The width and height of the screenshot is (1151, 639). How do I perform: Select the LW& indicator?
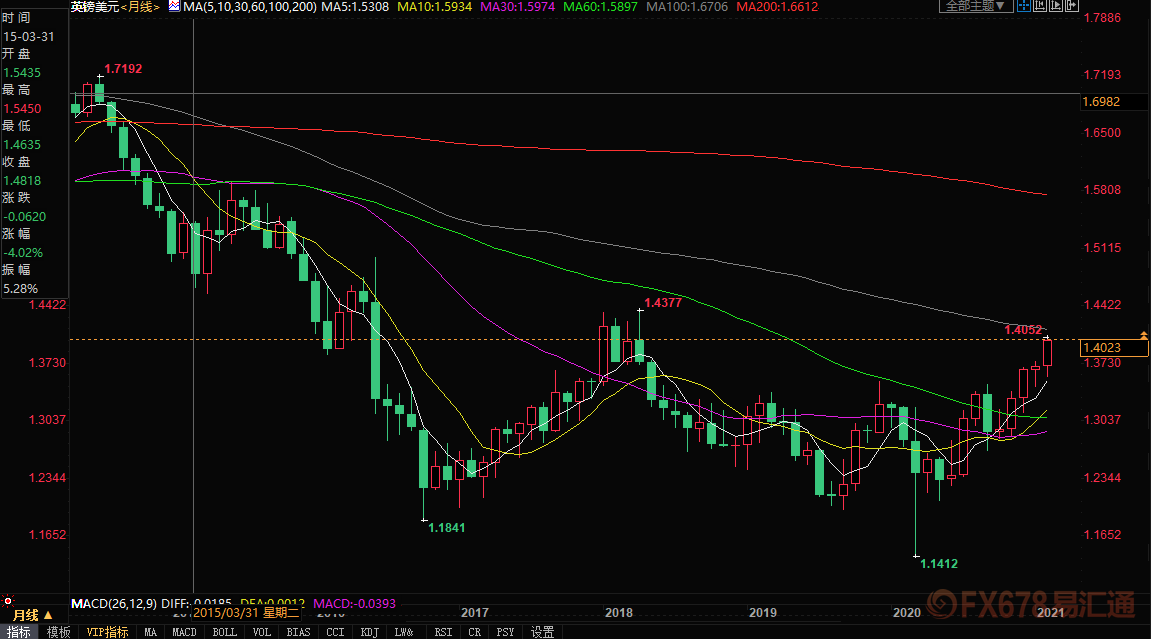(x=404, y=632)
